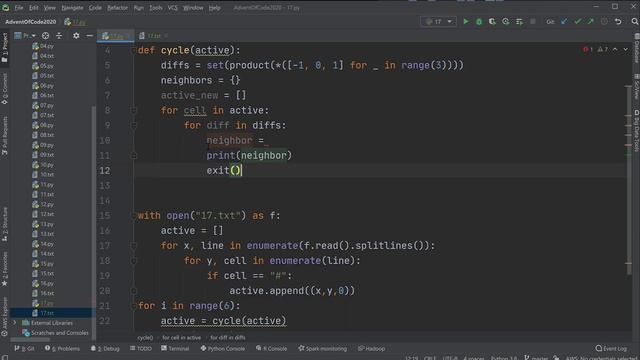The height and width of the screenshot is (360, 640).
Task: Open Pull Requests sidebar tool window
Action: tap(4, 136)
